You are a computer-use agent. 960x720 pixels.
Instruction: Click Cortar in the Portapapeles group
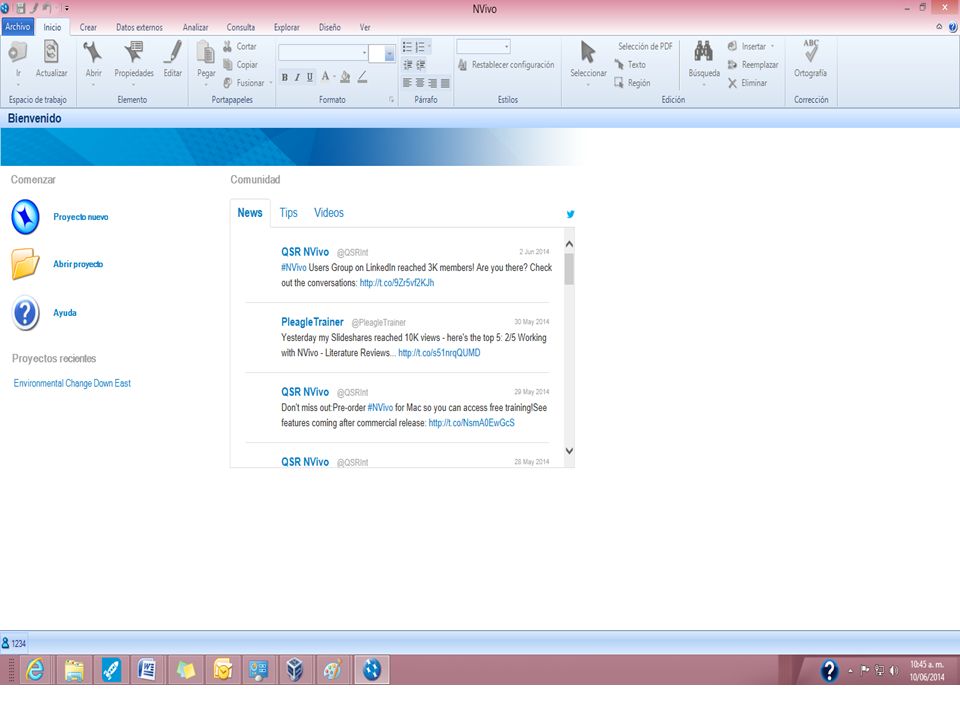coord(240,47)
